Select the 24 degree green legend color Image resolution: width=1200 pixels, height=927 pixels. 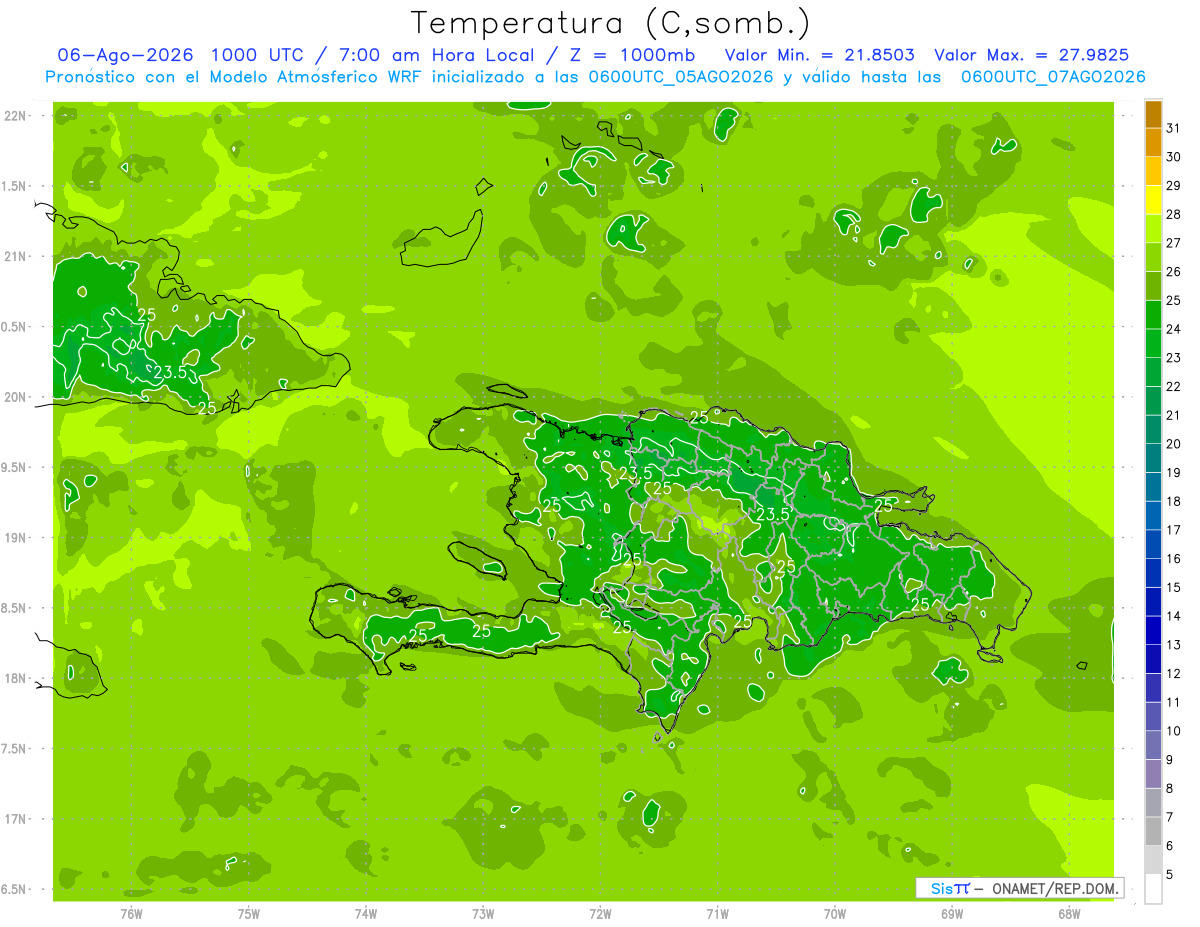click(1153, 315)
